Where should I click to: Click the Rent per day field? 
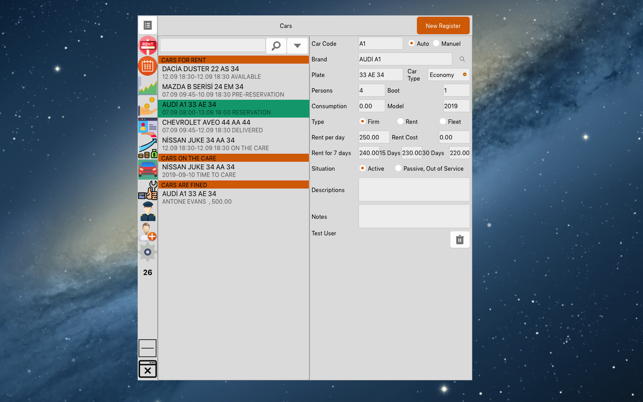click(374, 137)
